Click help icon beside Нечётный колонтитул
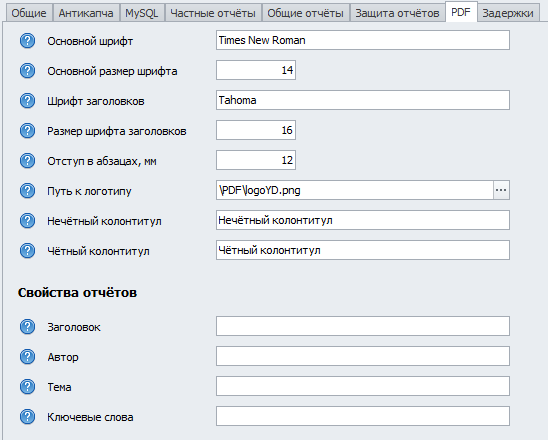This screenshot has width=548, height=440. [27, 221]
